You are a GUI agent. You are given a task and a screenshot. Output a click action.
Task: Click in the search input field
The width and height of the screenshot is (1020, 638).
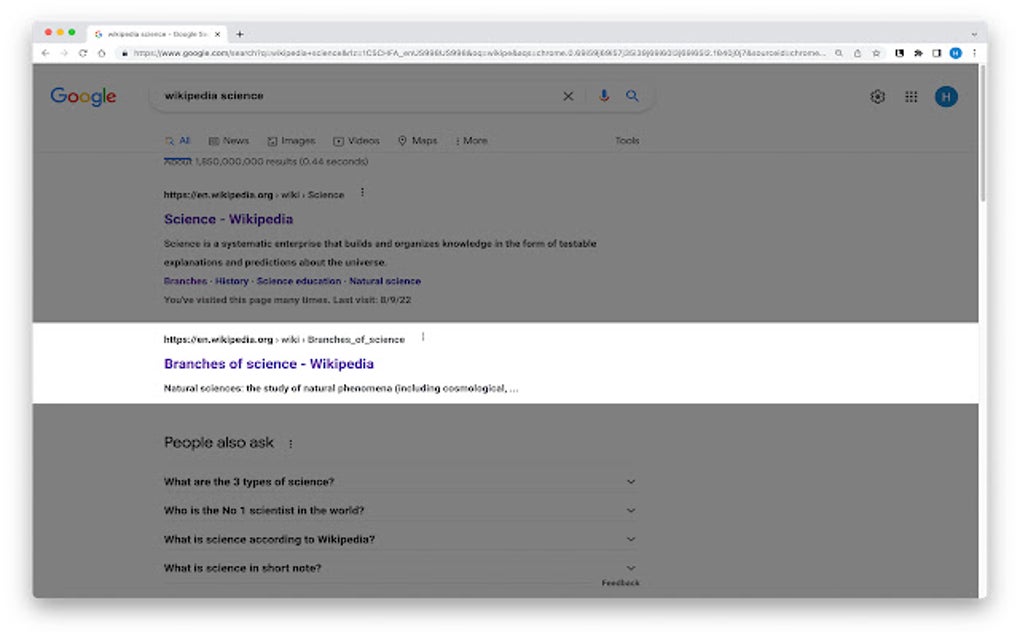[x=350, y=96]
